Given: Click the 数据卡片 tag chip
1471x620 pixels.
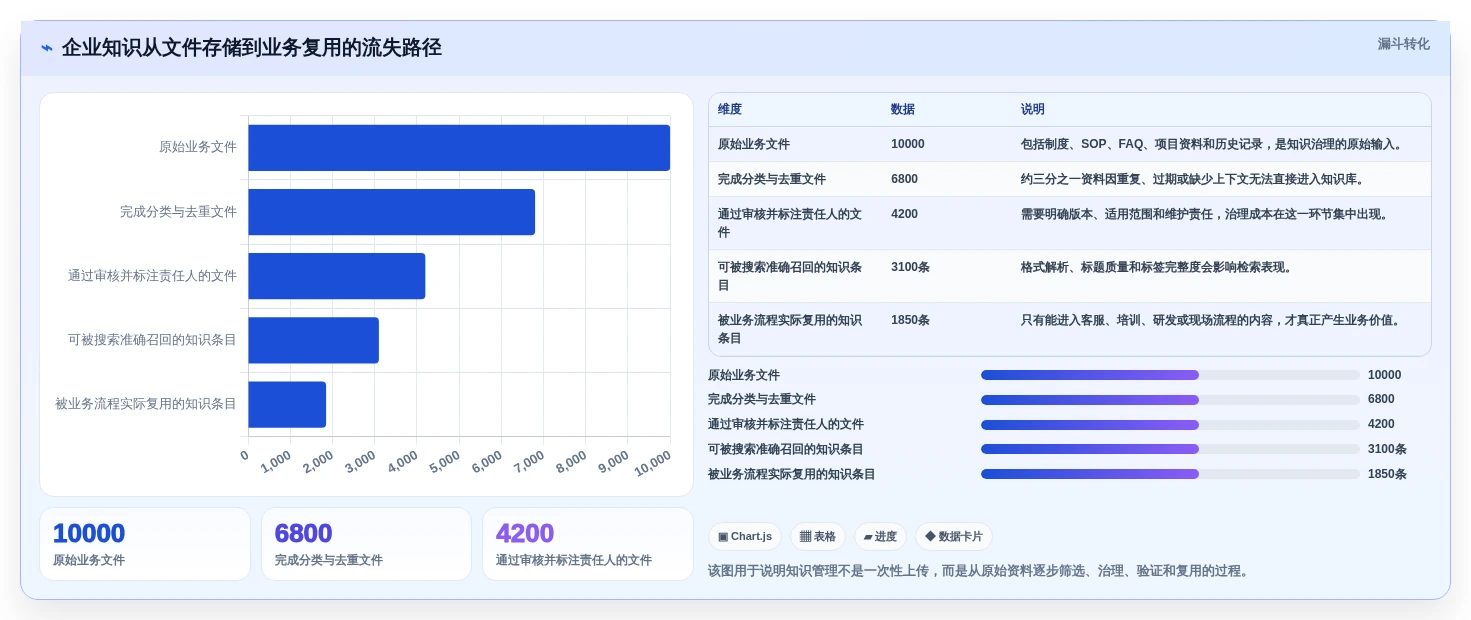Looking at the screenshot, I should coord(953,537).
